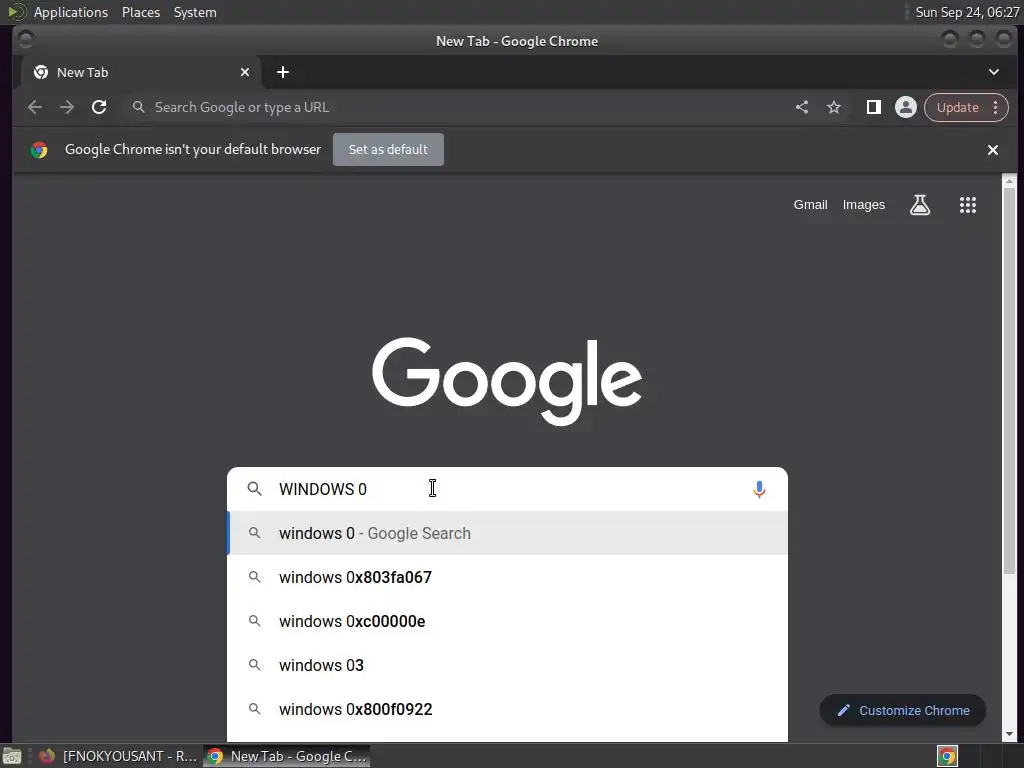
Task: Click the Google logo
Action: pos(507,381)
